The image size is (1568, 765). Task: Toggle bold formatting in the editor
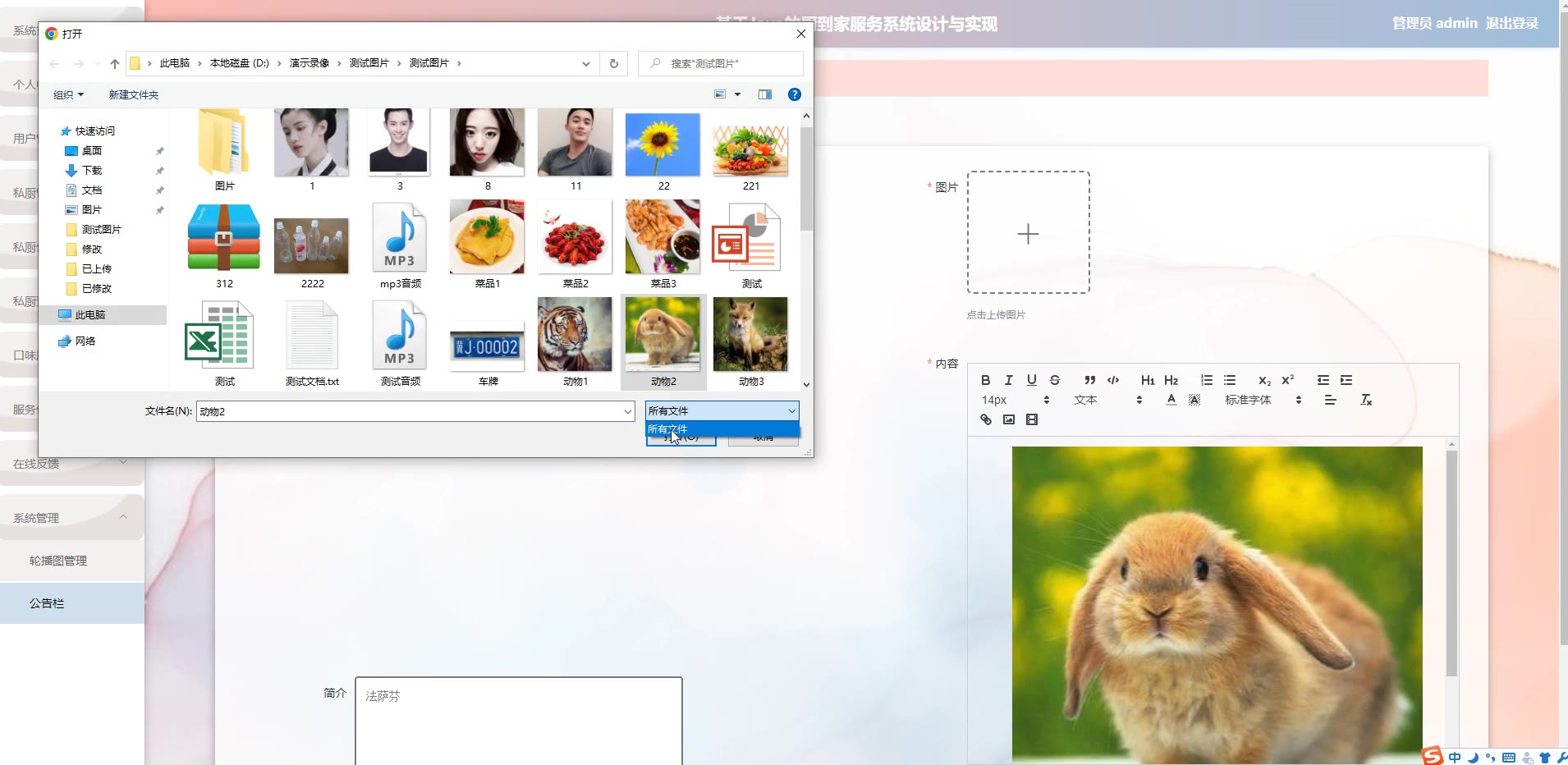985,380
